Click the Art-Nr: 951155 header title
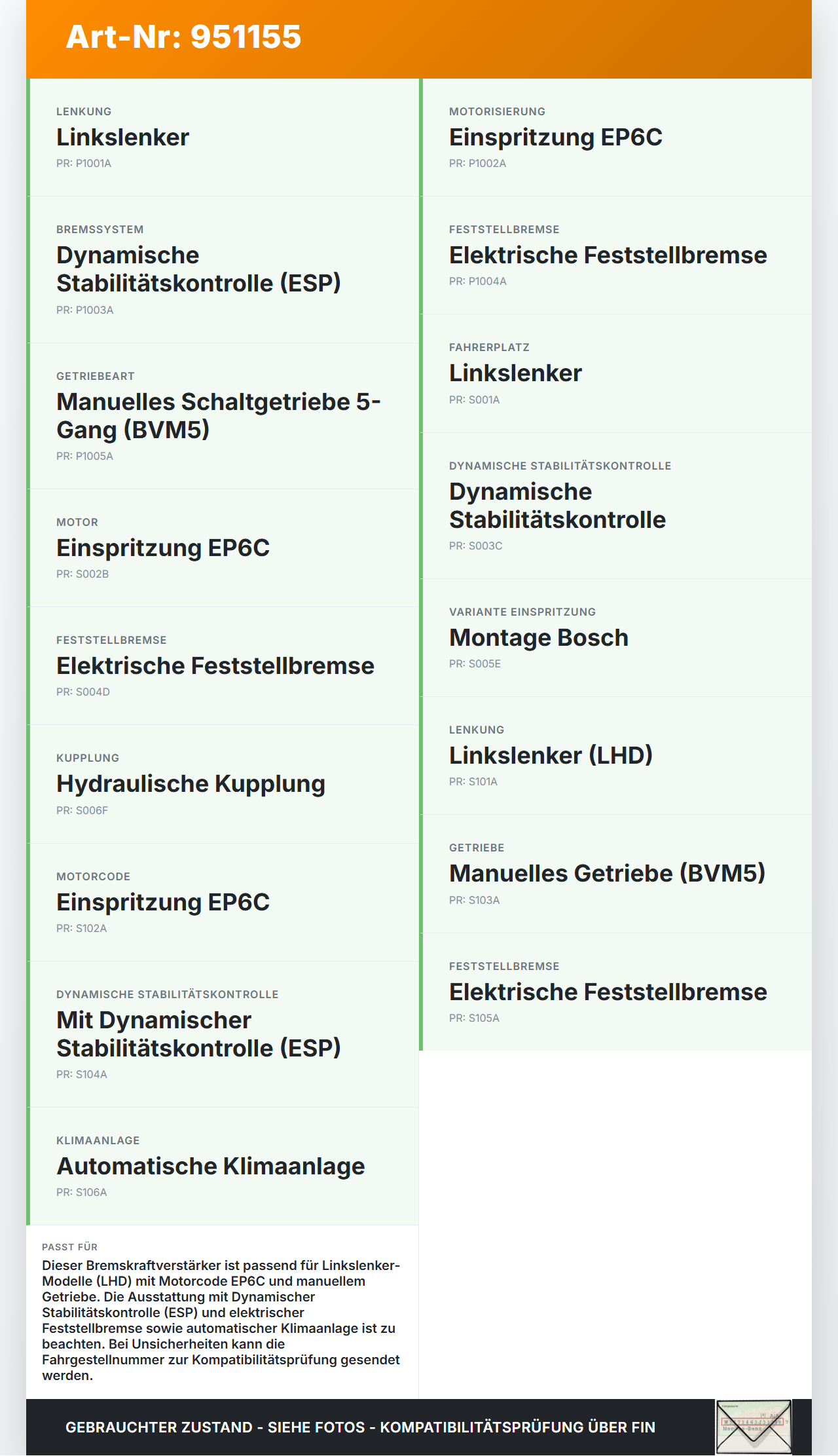The height and width of the screenshot is (1456, 838). click(183, 37)
